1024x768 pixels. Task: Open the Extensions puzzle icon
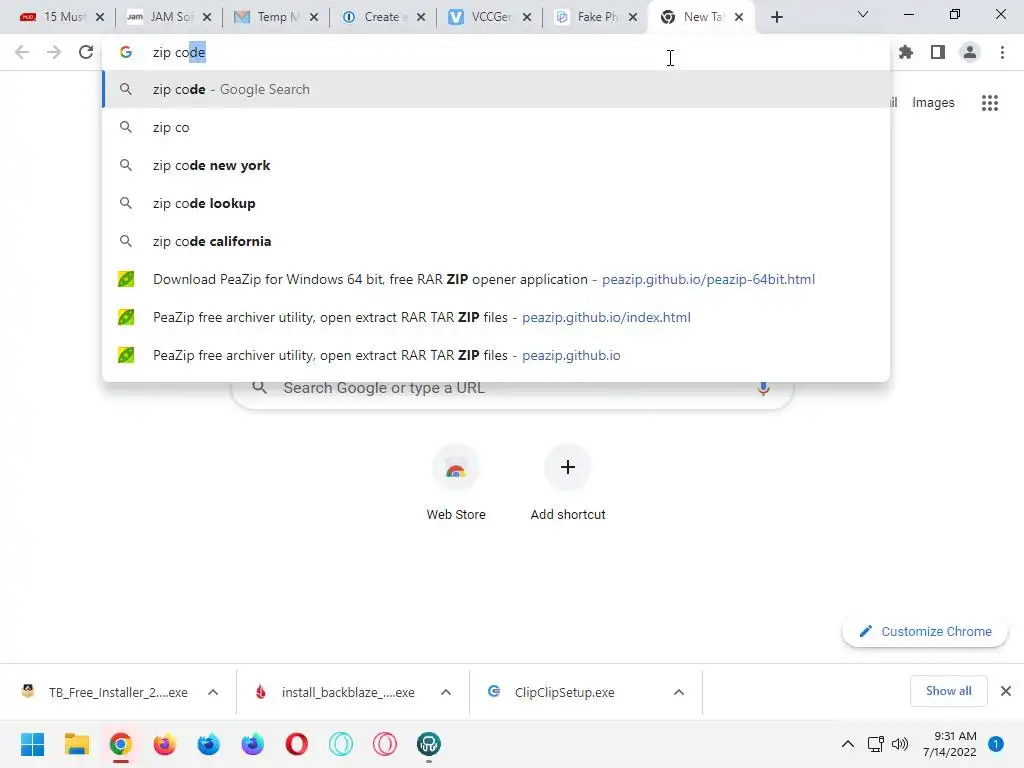905,52
